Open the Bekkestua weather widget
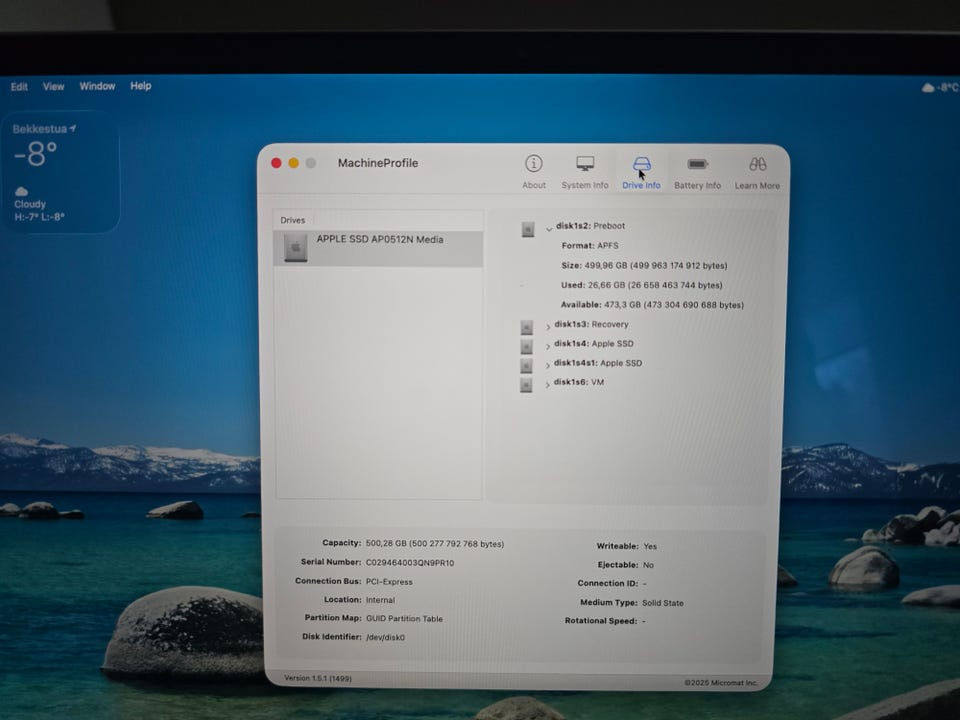The width and height of the screenshot is (960, 720). click(60, 172)
